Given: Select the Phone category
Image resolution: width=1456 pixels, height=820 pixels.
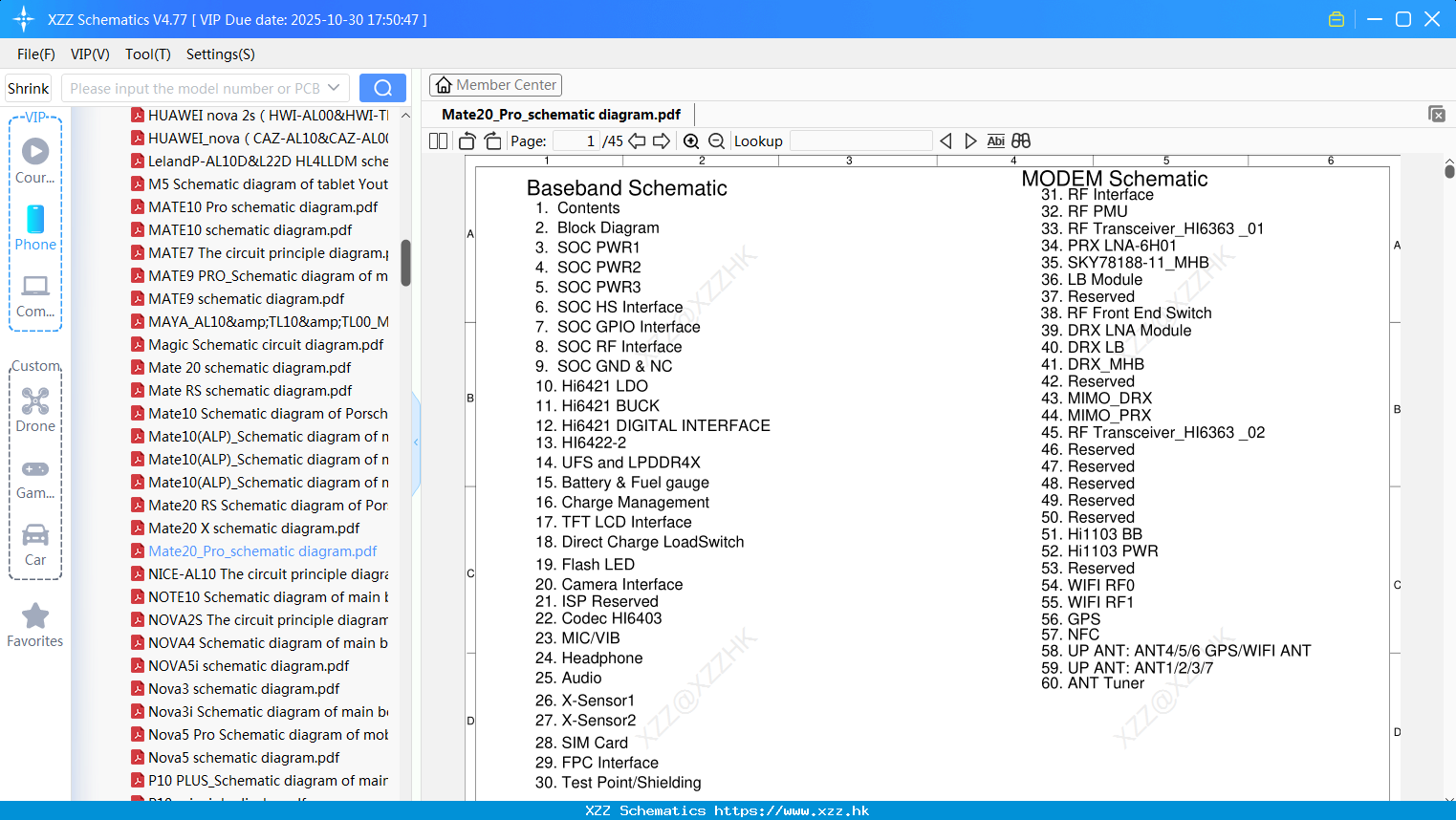Looking at the screenshot, I should (35, 227).
